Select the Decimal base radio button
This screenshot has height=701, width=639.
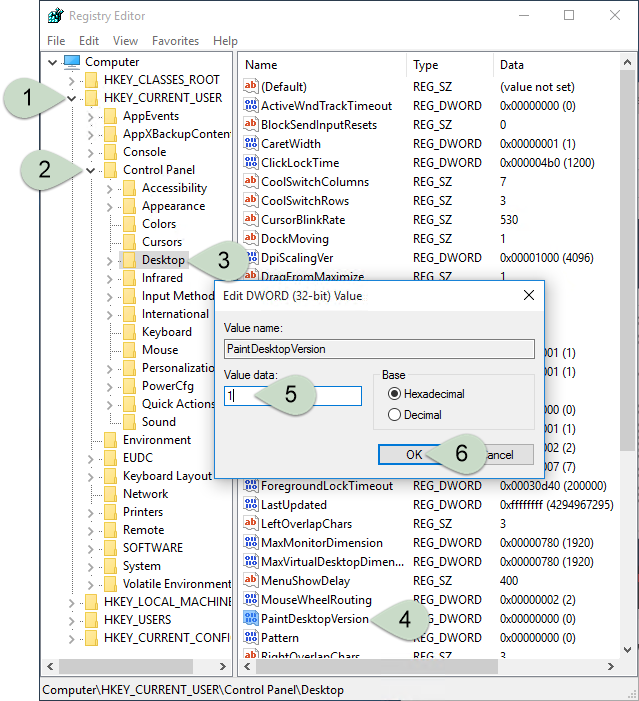click(x=394, y=415)
